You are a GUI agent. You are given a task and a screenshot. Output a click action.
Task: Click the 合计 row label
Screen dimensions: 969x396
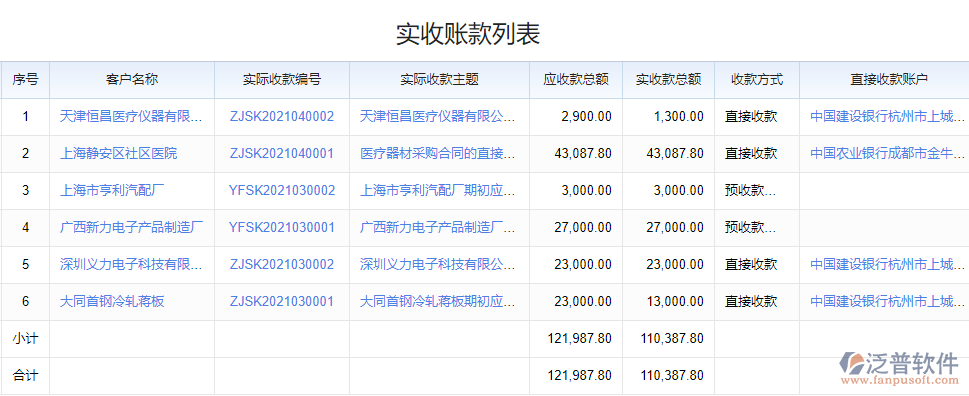coord(25,376)
